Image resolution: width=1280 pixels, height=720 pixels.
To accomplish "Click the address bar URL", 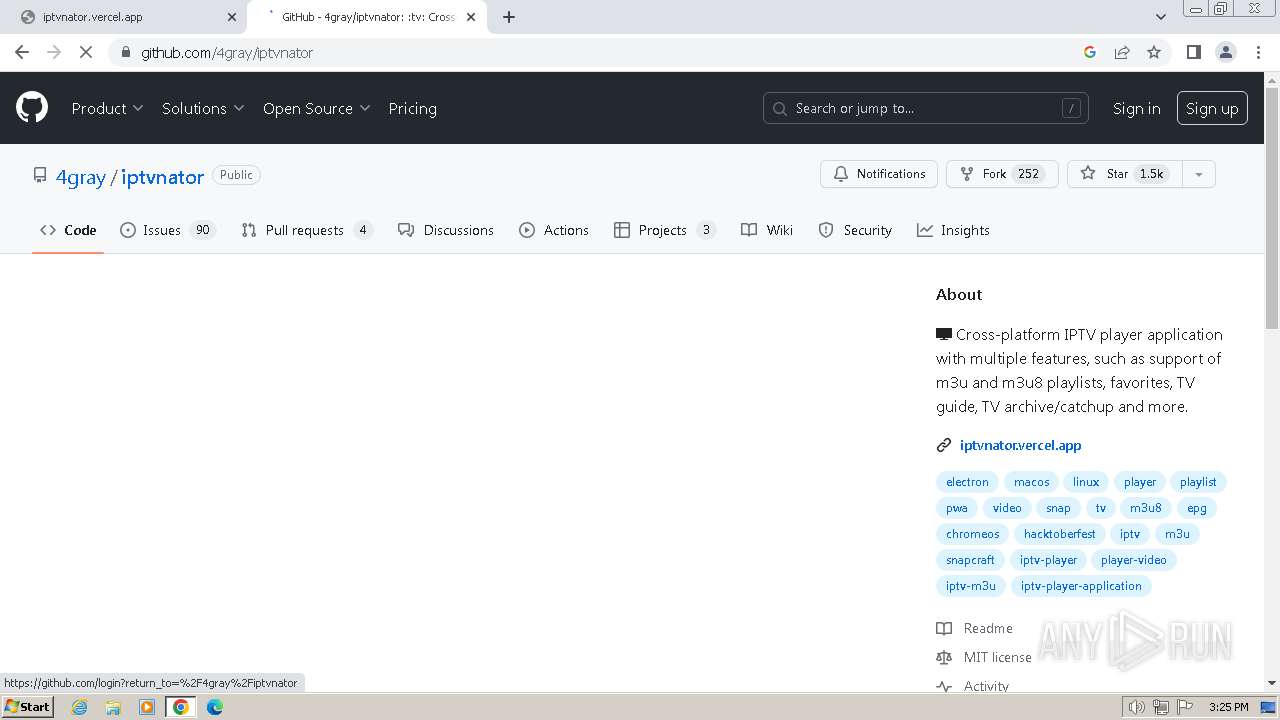I will [x=227, y=53].
